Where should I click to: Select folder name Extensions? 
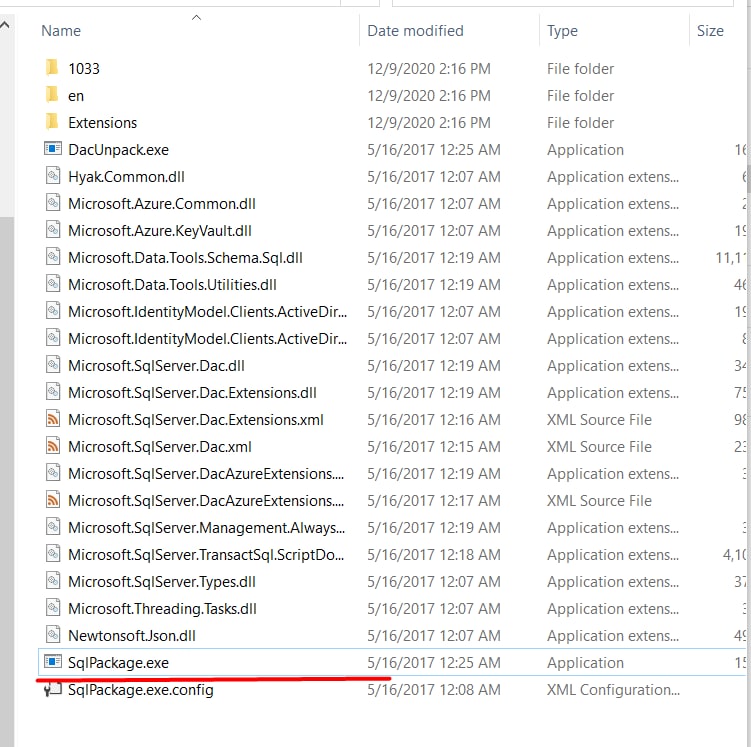click(x=102, y=123)
